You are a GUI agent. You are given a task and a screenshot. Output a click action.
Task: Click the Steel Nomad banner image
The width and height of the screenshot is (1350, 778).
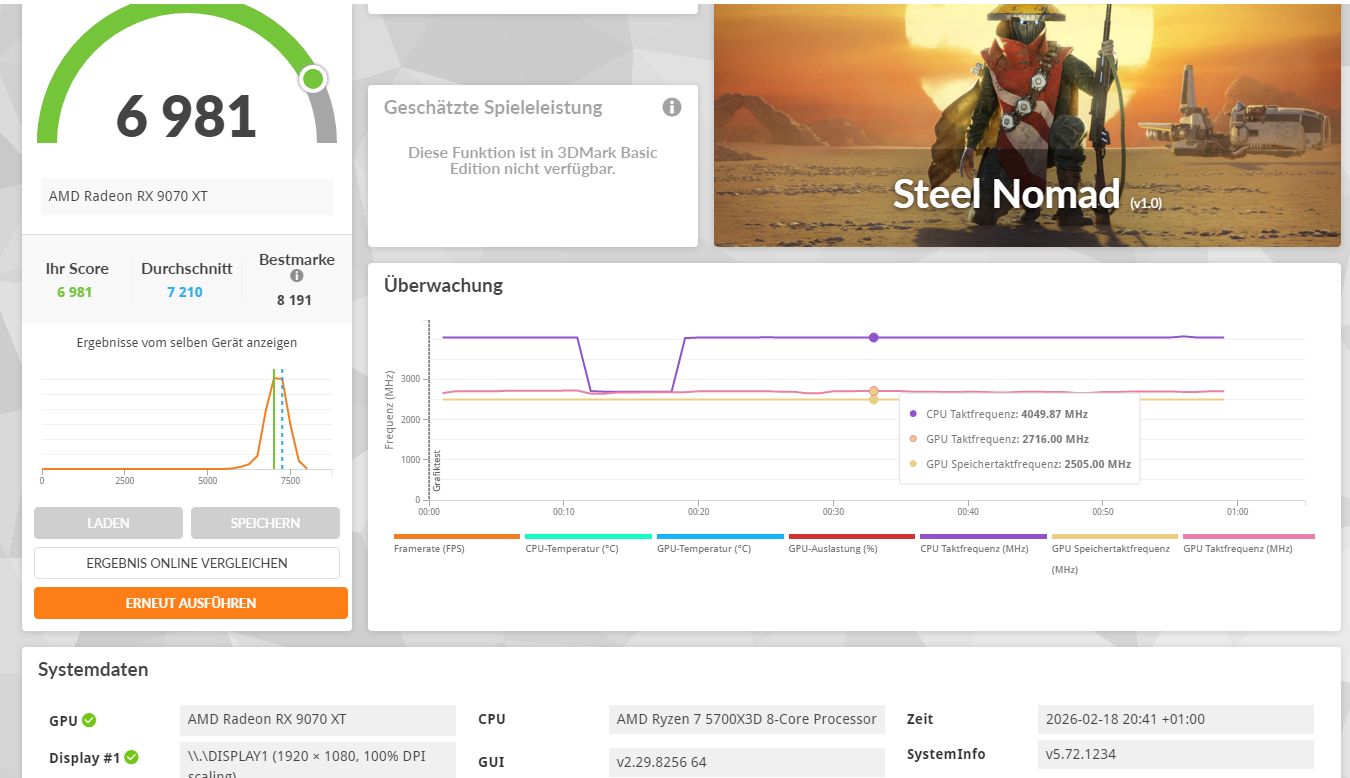click(x=1027, y=124)
